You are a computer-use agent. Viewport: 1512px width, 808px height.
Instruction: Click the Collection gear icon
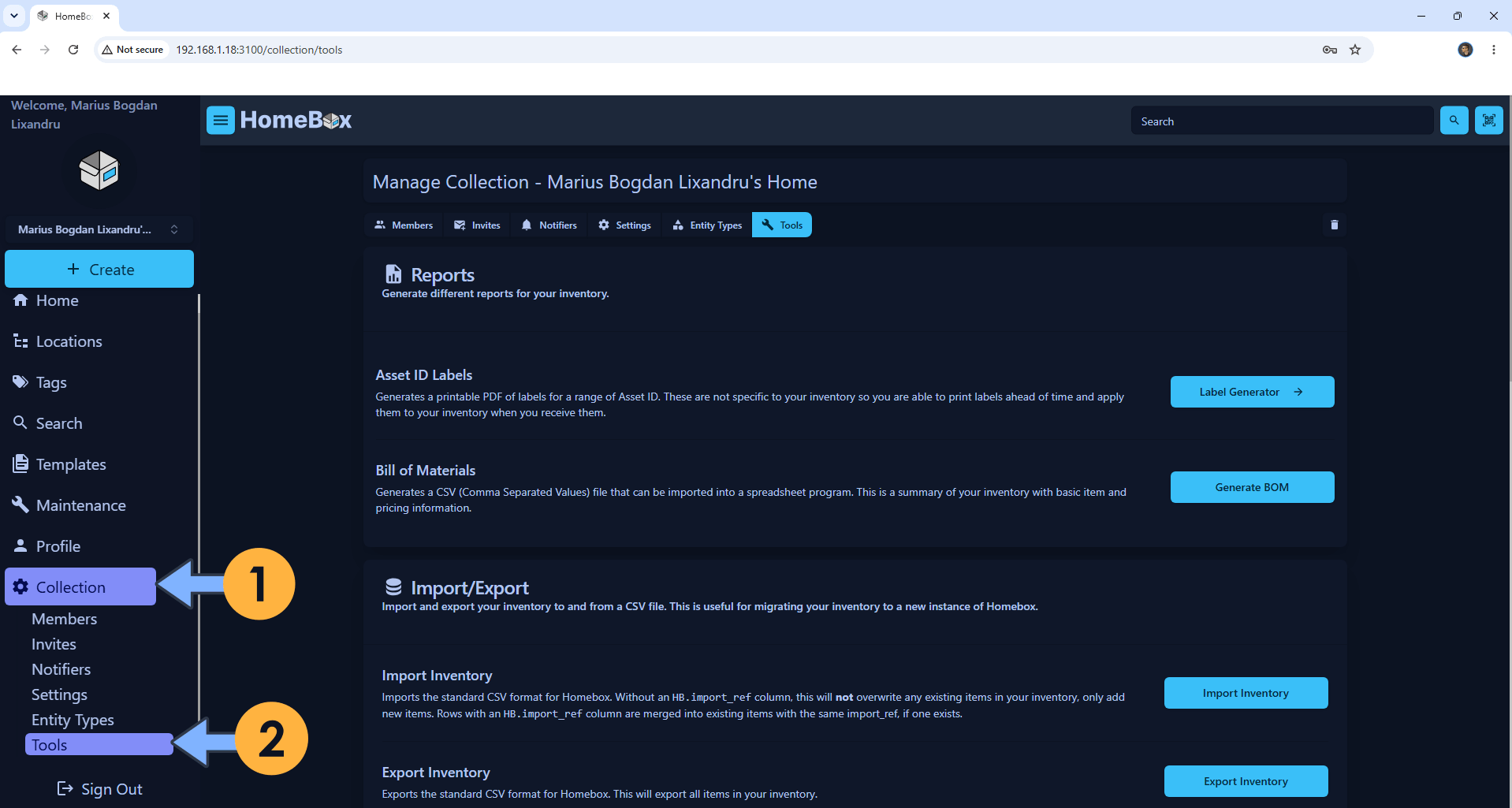click(20, 586)
